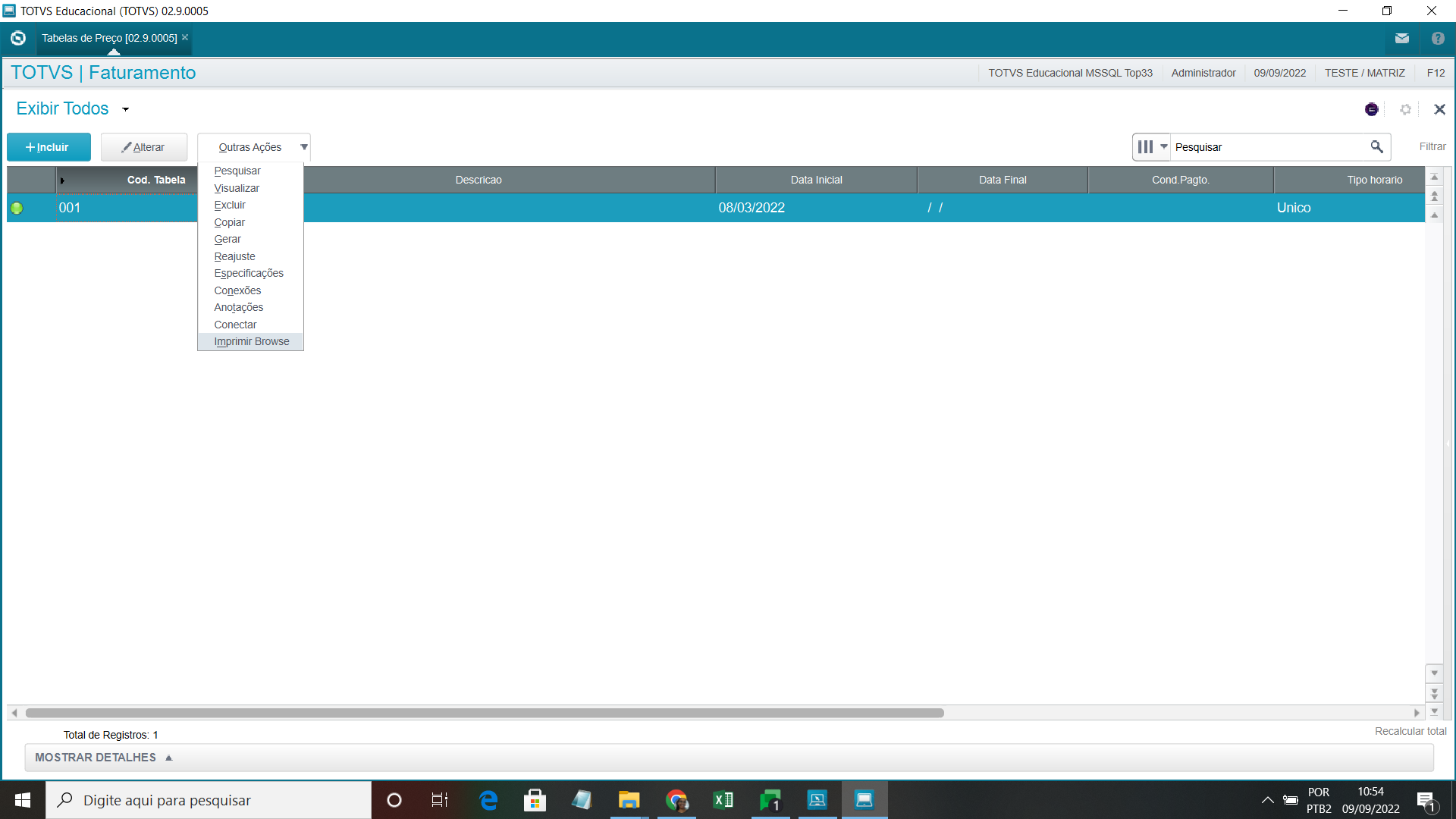Choose Pesquisar from Outras Ações menu
The width and height of the screenshot is (1456, 819).
(237, 171)
